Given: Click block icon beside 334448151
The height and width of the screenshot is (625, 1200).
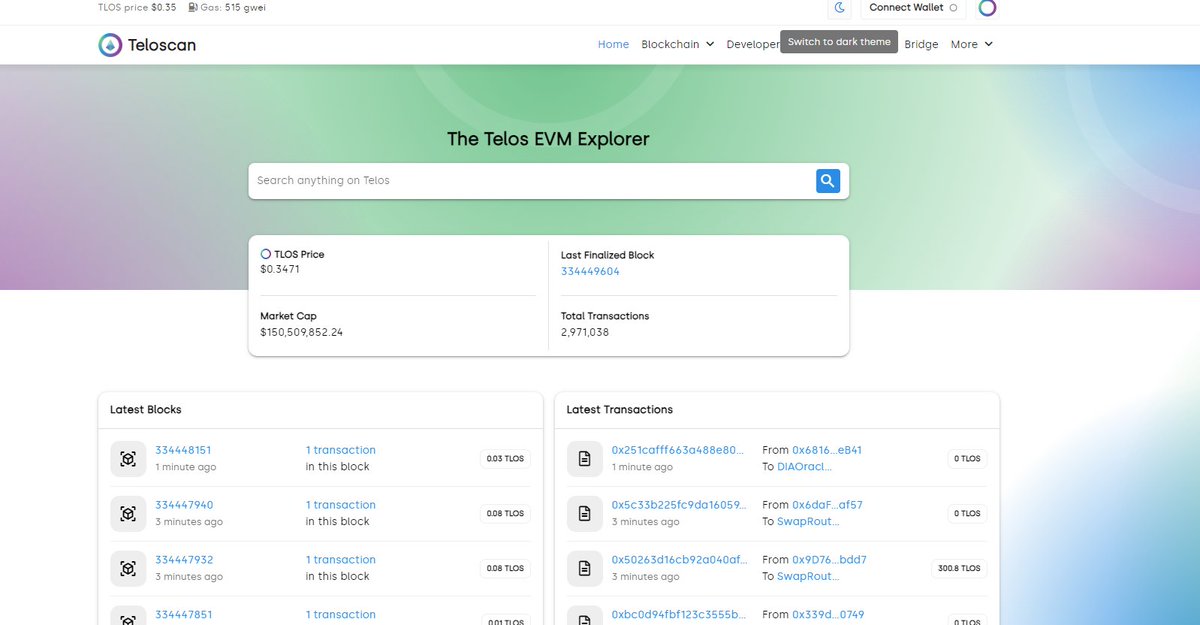Looking at the screenshot, I should point(128,459).
